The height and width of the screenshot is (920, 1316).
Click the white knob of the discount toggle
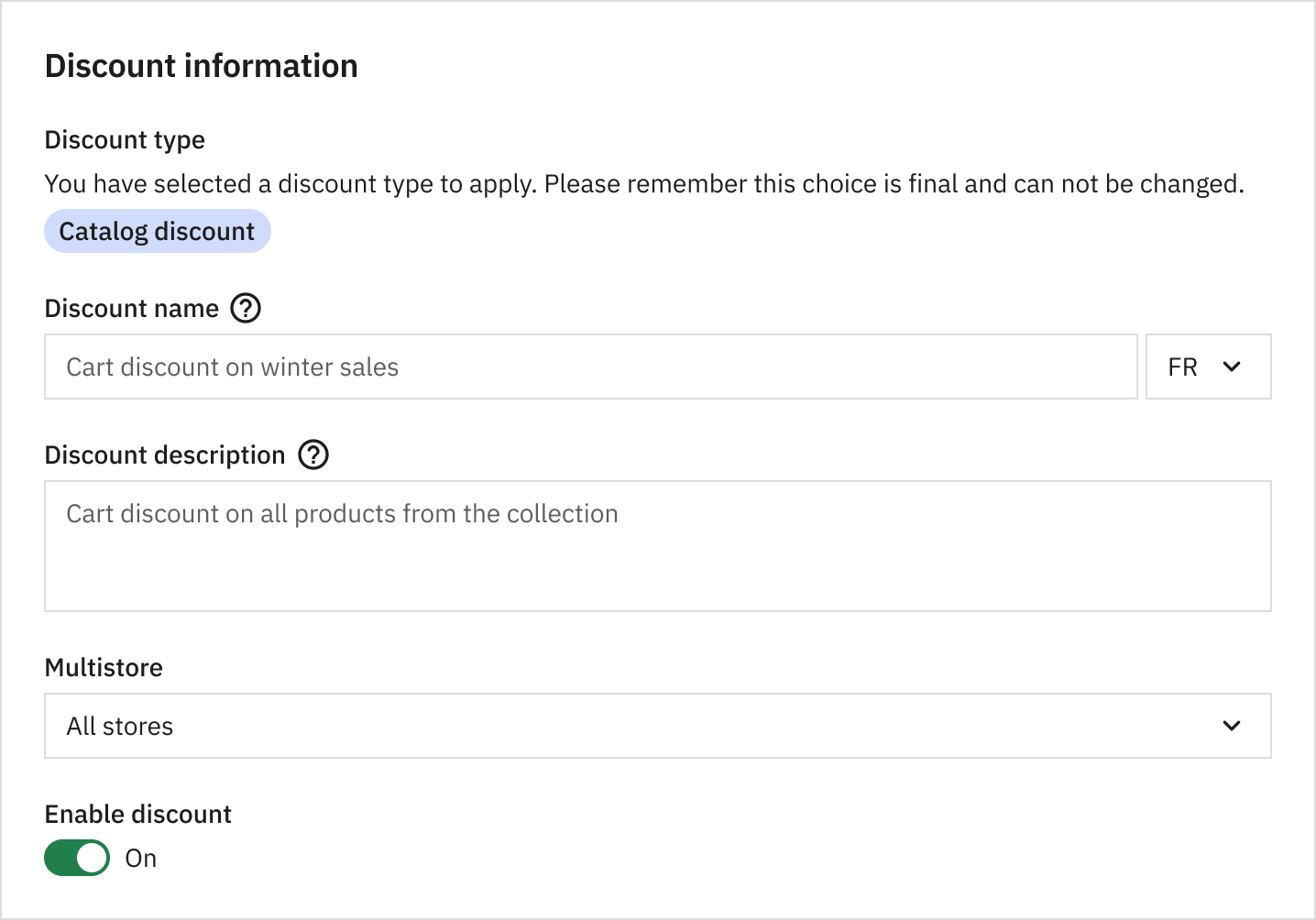[92, 858]
